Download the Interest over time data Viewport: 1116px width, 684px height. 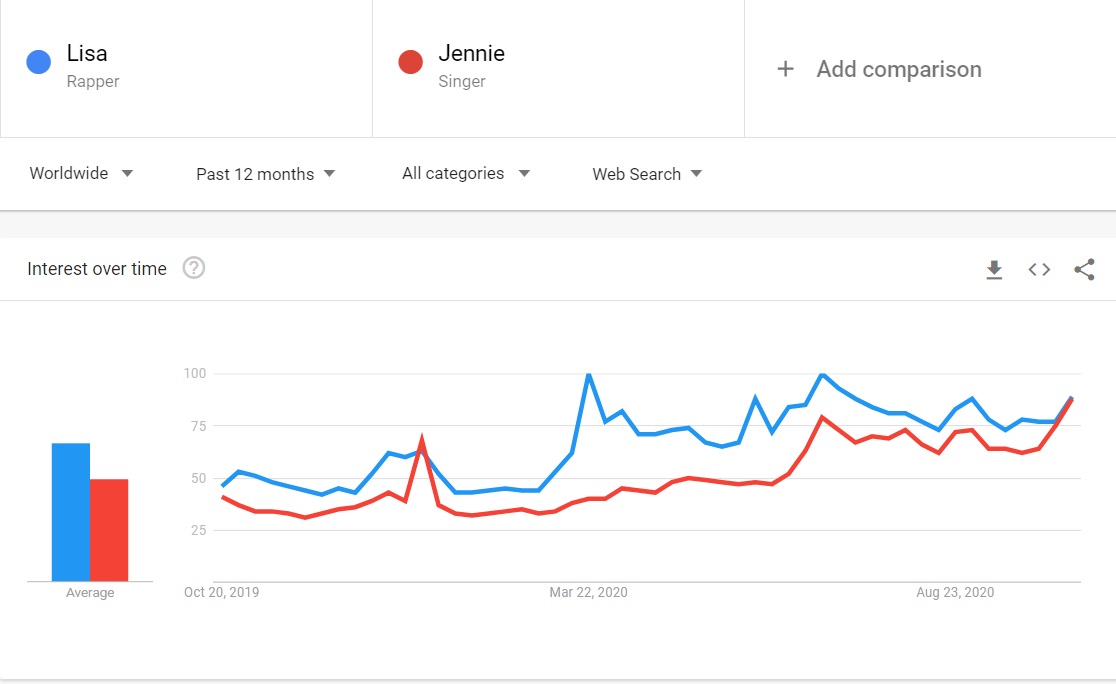click(x=994, y=269)
